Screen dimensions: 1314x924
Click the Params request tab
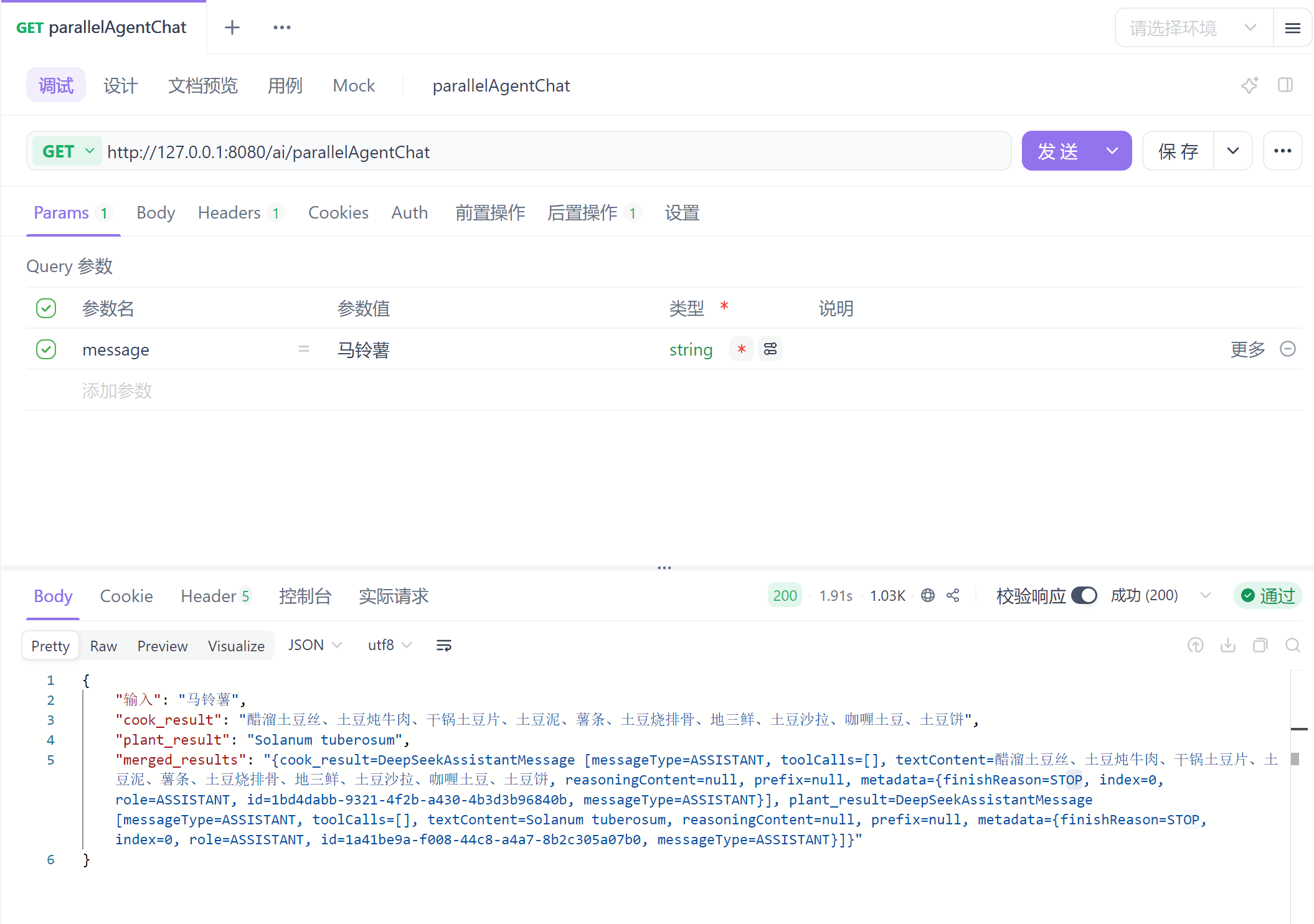tap(73, 213)
